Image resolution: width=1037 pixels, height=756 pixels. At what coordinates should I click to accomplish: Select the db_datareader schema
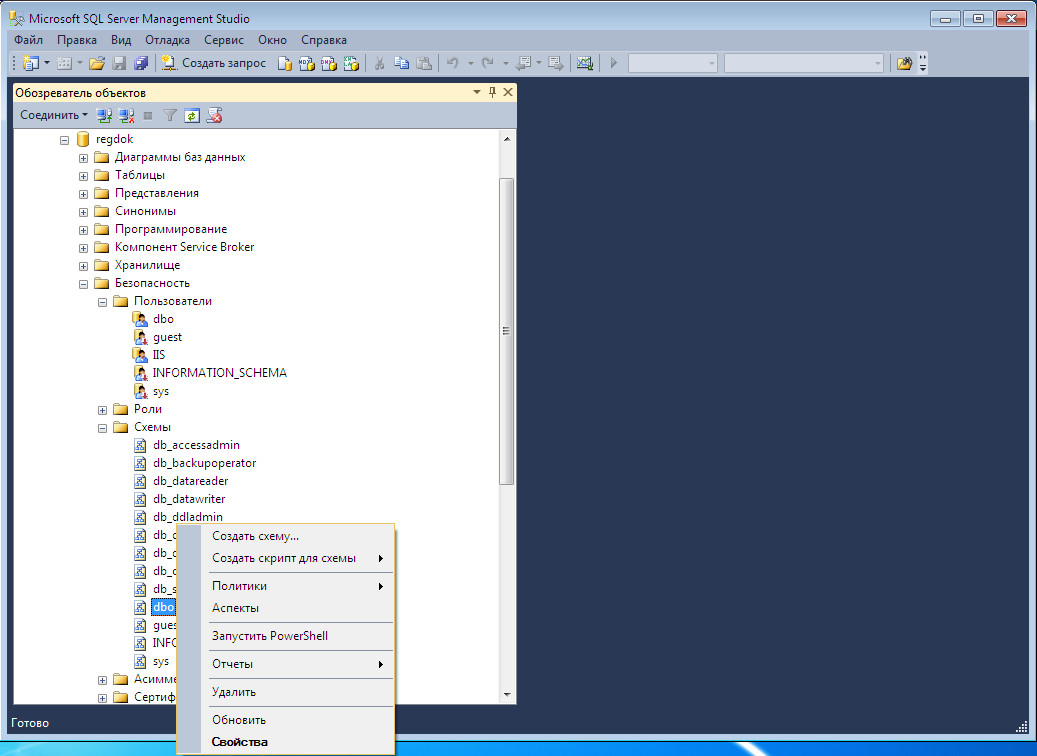click(190, 481)
